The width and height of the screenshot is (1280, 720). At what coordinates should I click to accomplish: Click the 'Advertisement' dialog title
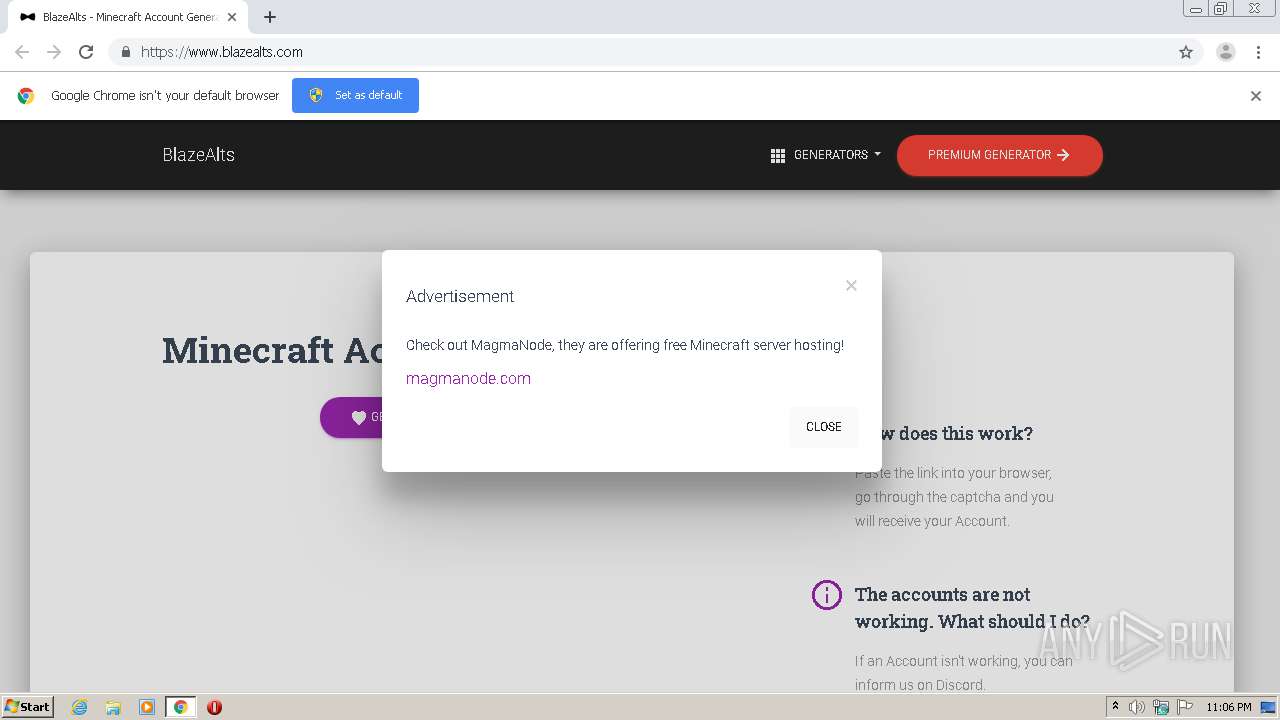[460, 296]
